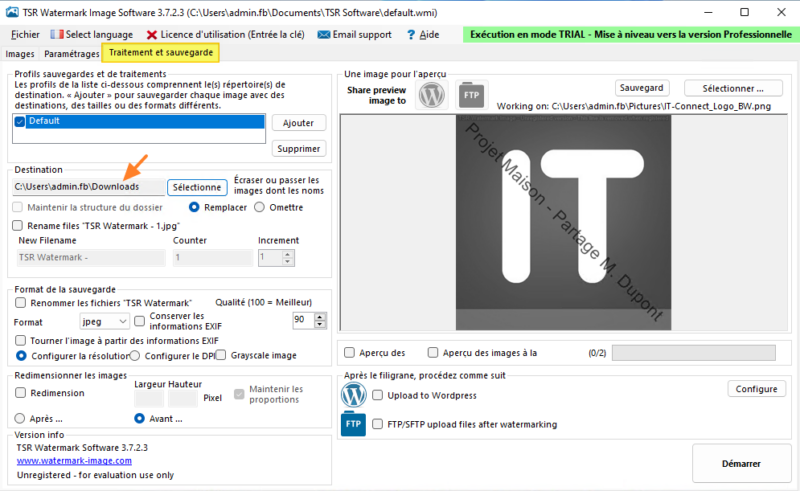Share preview via grey WordPress icon
The image size is (800, 491).
click(x=432, y=95)
